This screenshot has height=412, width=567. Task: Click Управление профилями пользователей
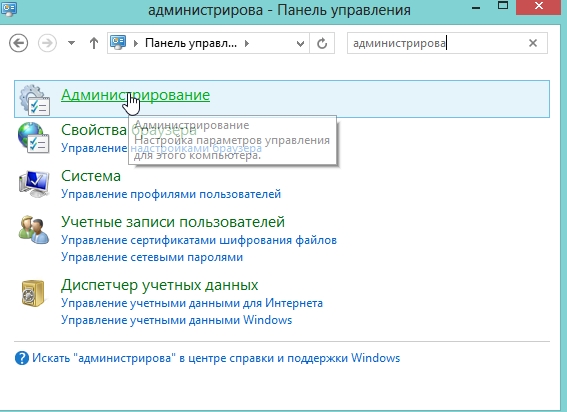click(171, 194)
